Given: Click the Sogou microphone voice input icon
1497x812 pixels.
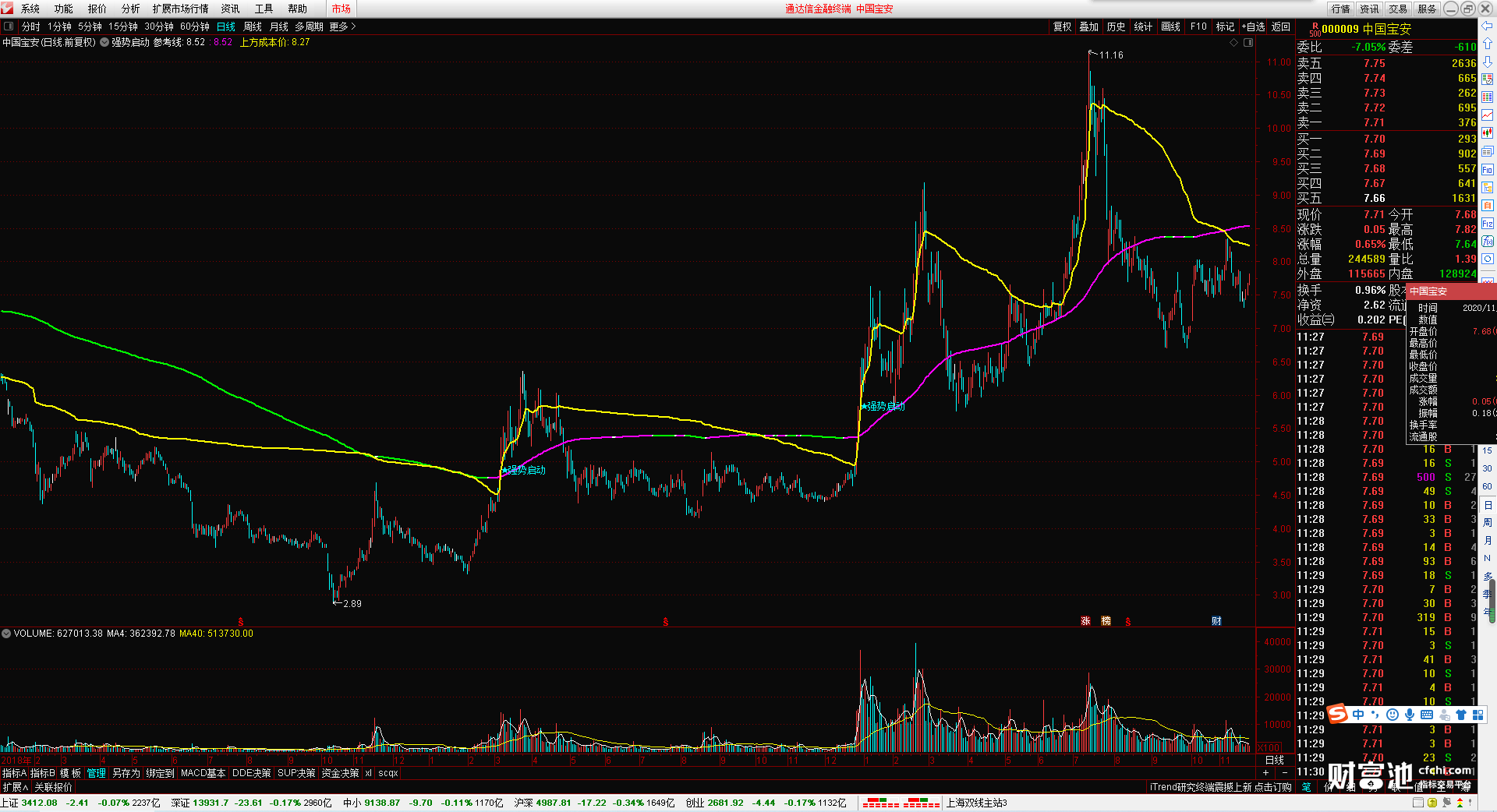Looking at the screenshot, I should coord(1410,715).
